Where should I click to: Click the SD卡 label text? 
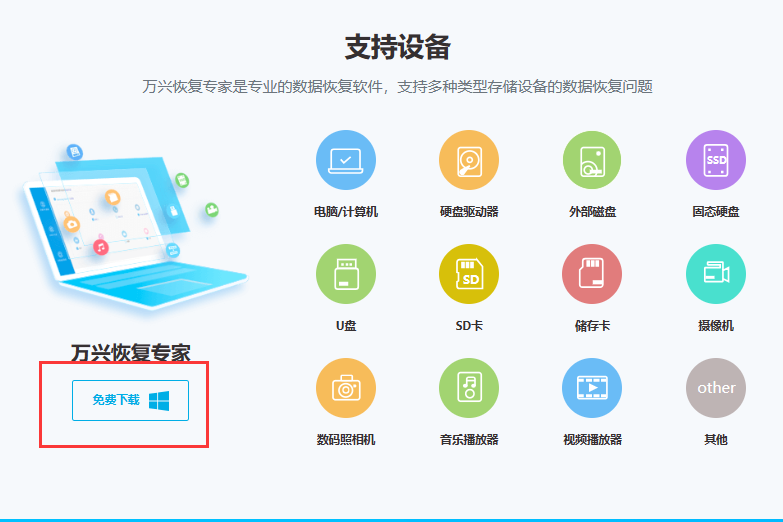click(469, 326)
